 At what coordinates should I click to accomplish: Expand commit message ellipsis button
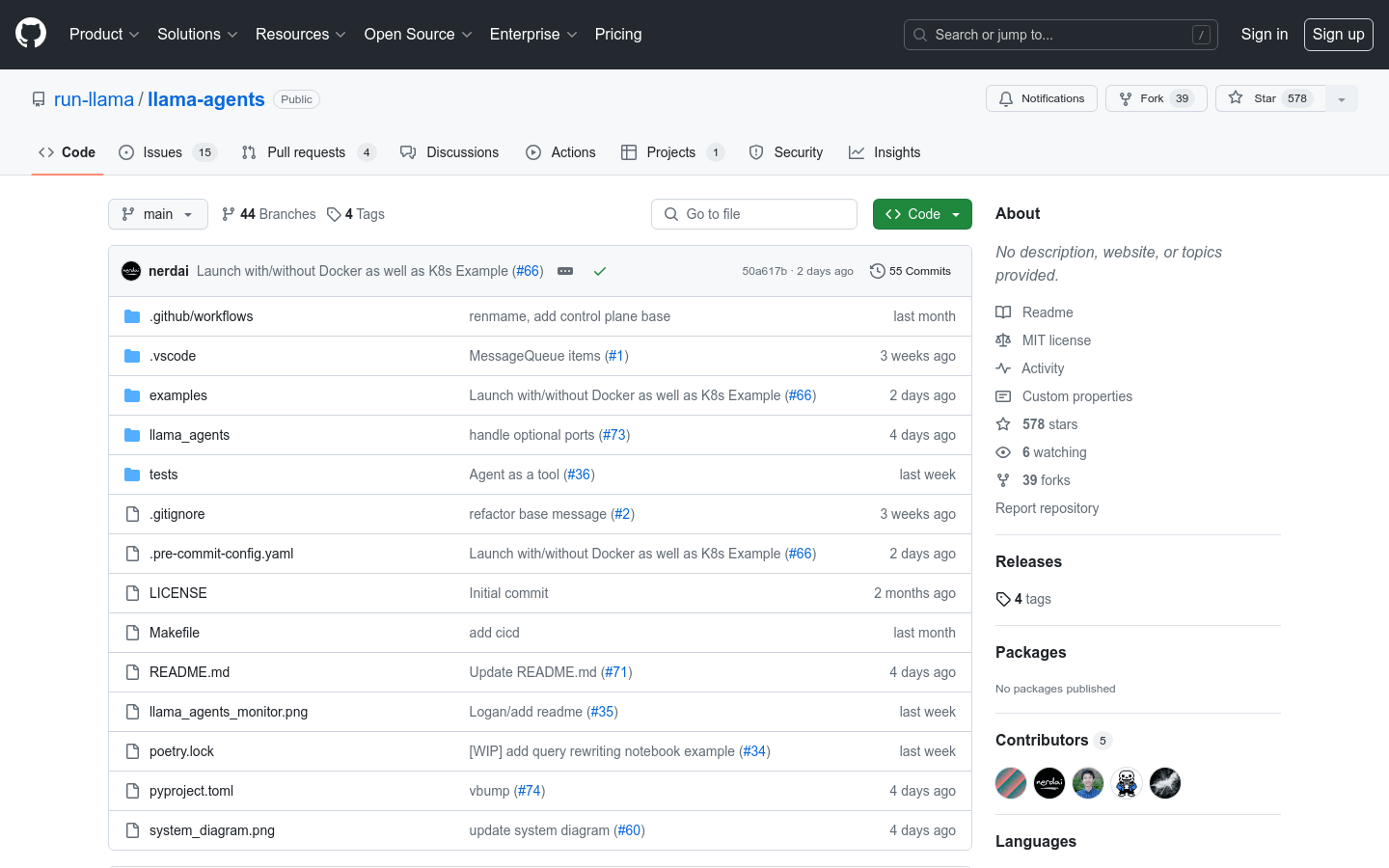(x=565, y=271)
